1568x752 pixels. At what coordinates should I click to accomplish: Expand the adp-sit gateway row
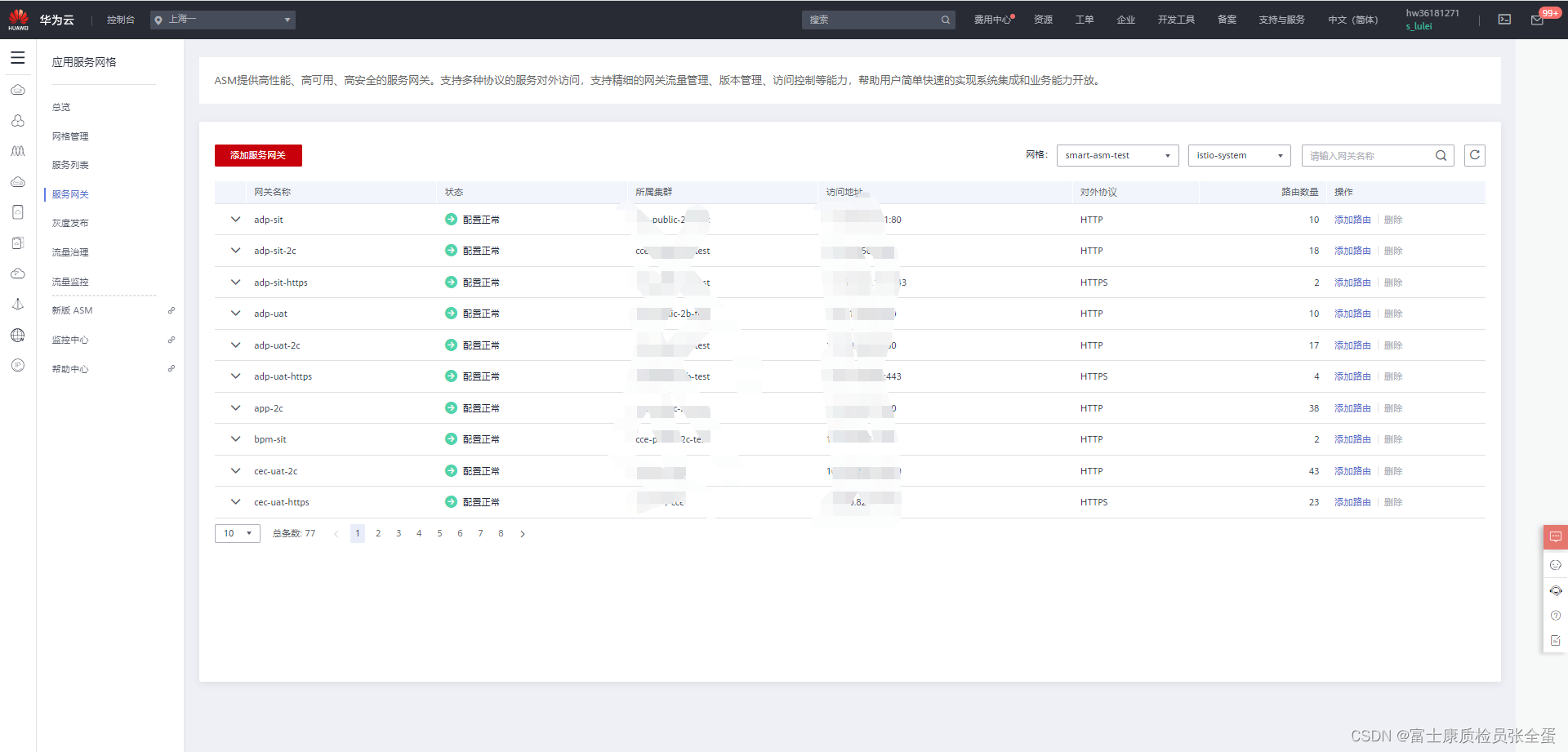click(235, 220)
